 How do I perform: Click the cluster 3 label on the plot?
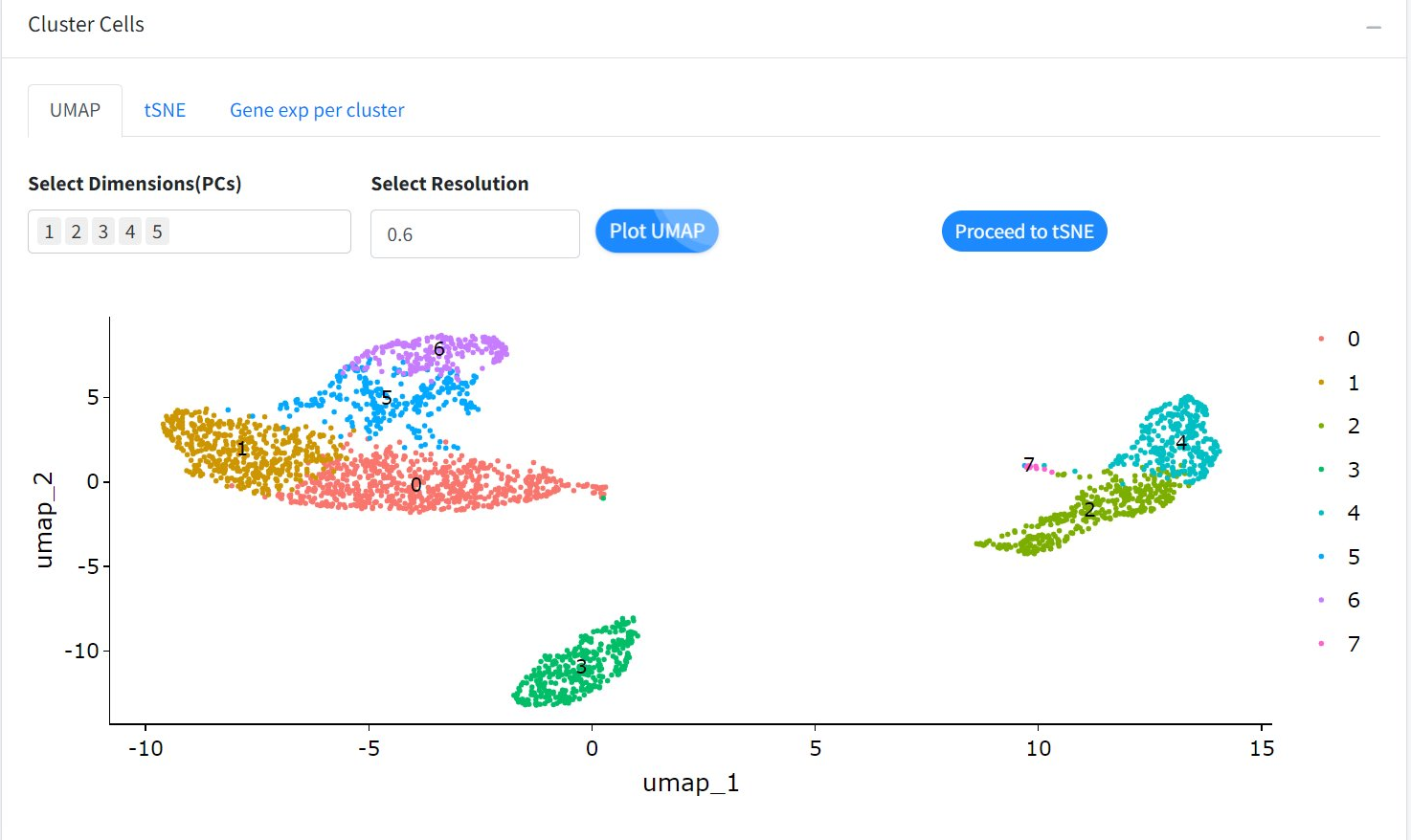pyautogui.click(x=580, y=667)
